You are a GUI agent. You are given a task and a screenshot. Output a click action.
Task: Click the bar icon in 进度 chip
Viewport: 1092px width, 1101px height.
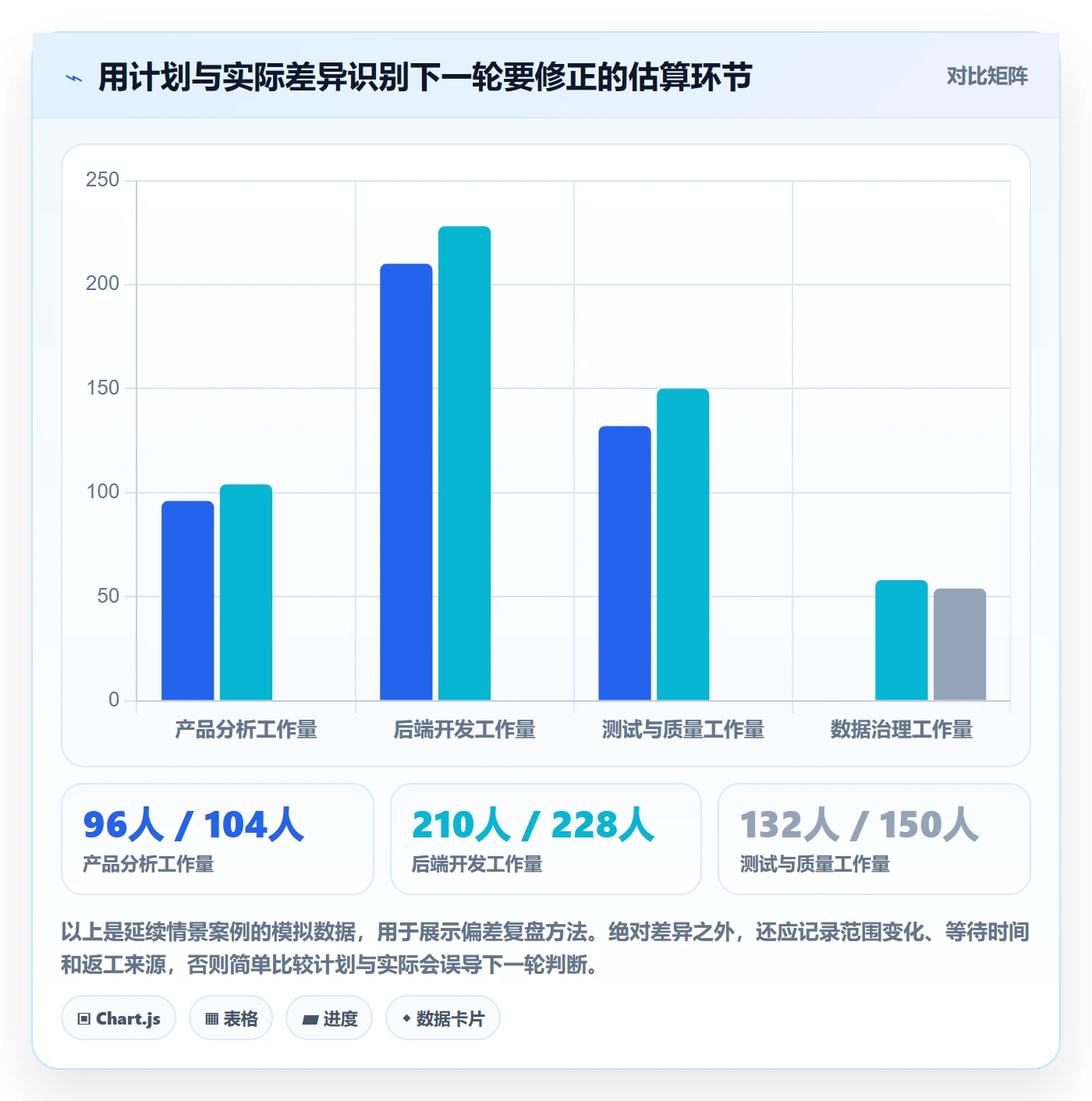310,1020
